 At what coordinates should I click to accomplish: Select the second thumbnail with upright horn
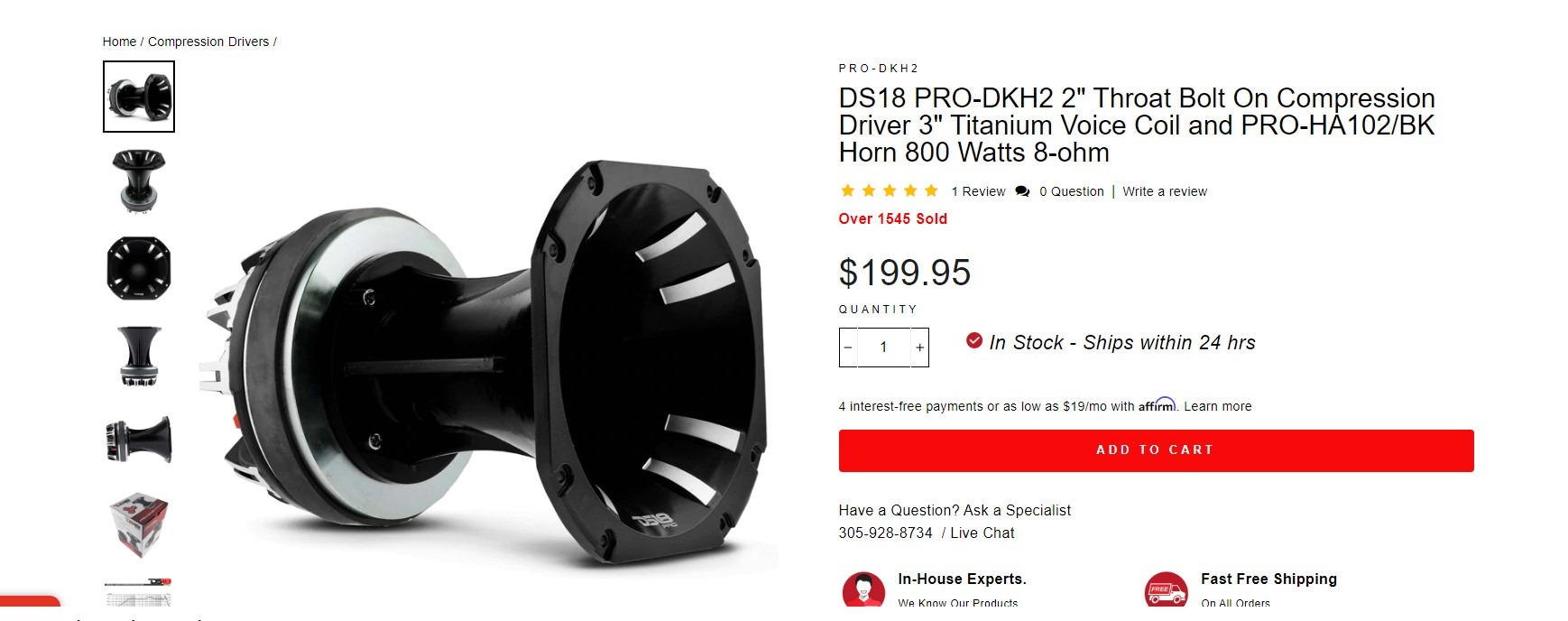tap(139, 181)
